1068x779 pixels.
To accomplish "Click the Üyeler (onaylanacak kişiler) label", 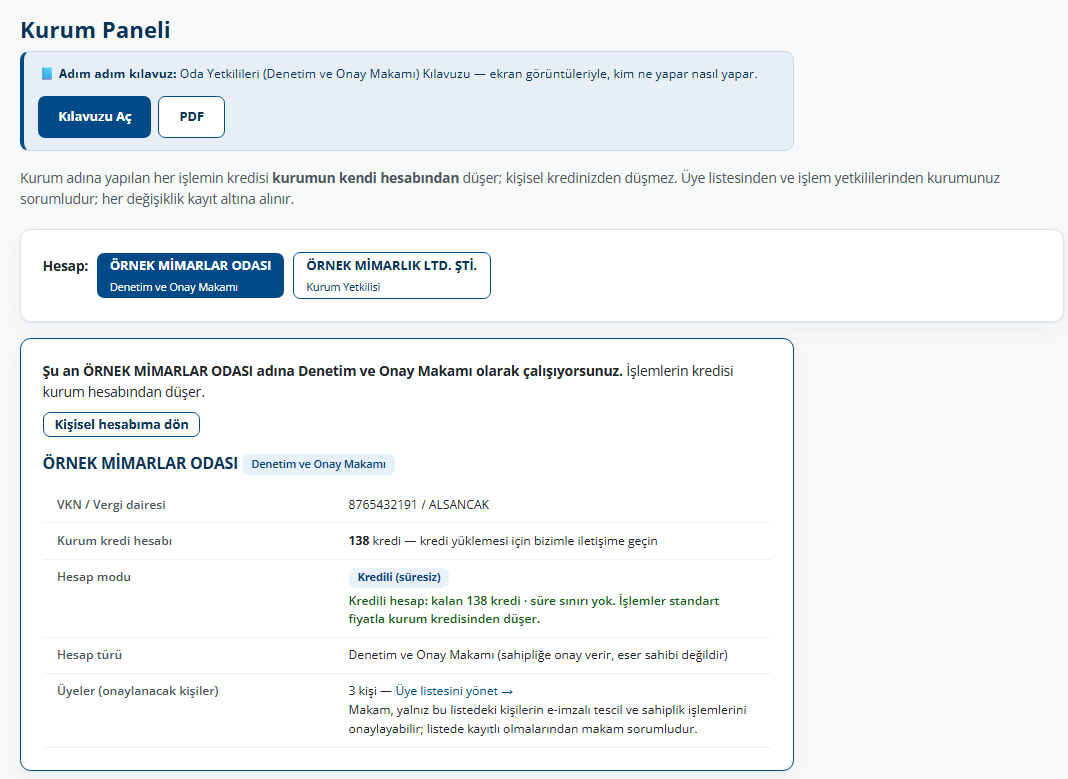I will tap(138, 690).
